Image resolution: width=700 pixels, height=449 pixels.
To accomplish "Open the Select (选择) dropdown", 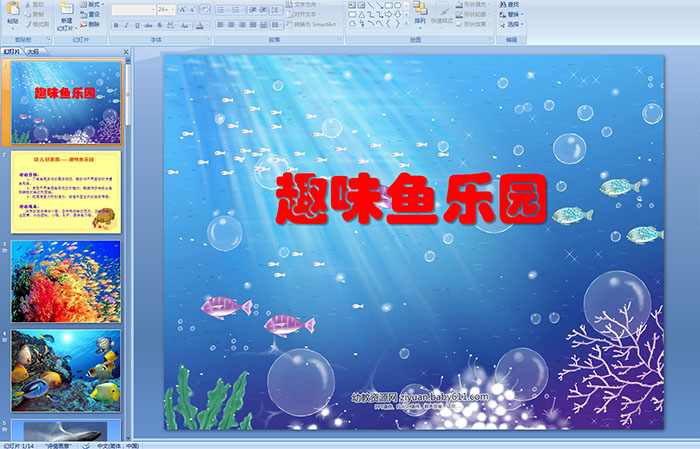I will 512,24.
